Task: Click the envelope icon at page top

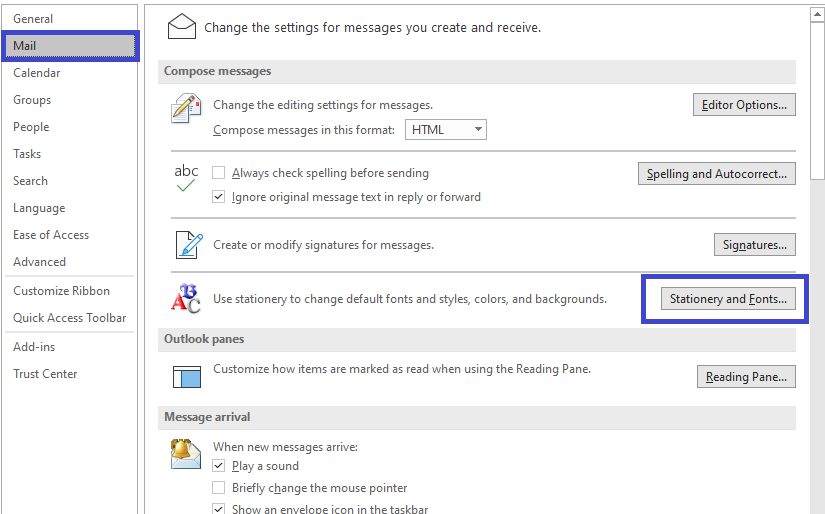Action: tap(182, 26)
